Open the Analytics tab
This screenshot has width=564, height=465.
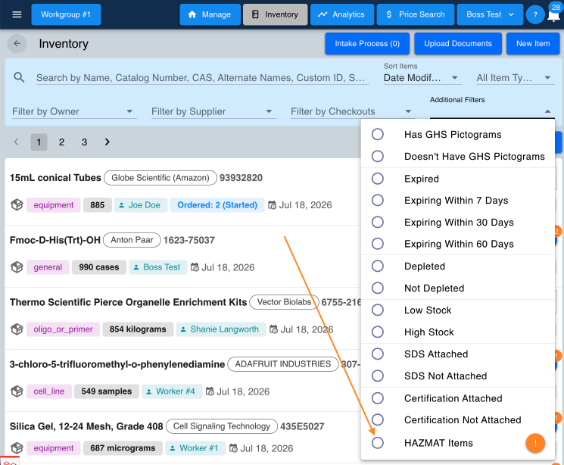pyautogui.click(x=342, y=15)
